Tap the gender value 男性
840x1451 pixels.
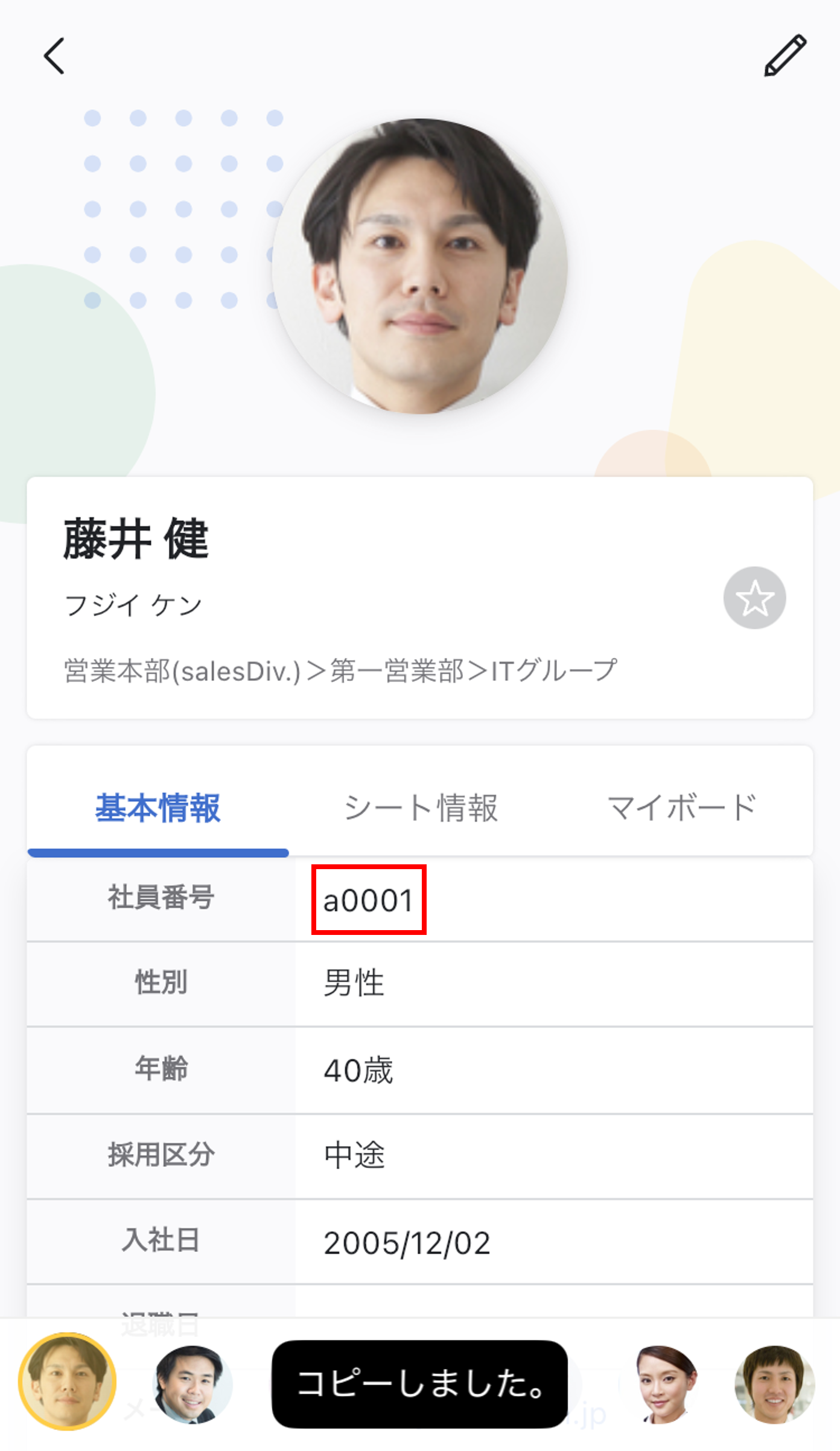coord(354,983)
